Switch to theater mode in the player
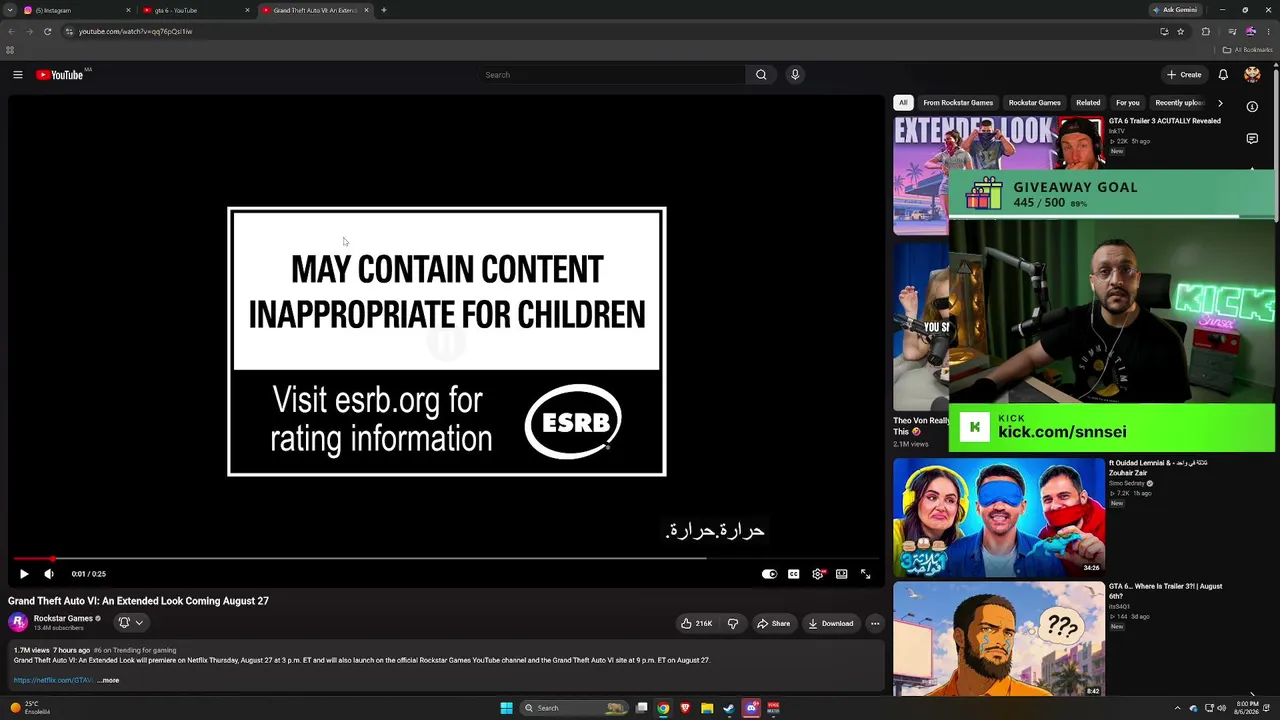The width and height of the screenshot is (1280, 720). click(842, 574)
